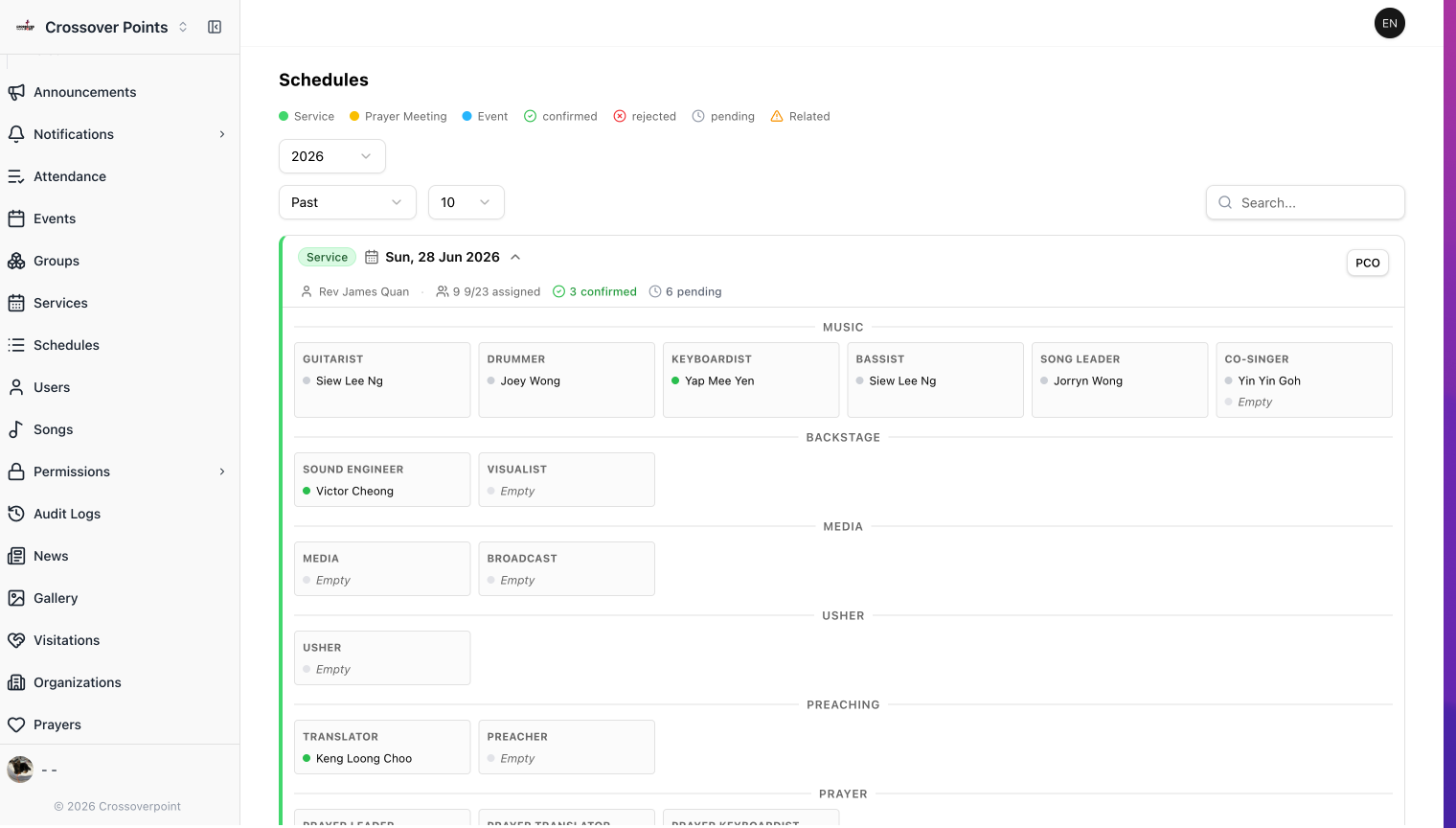Open the Permissions lock icon
Image resolution: width=1456 pixels, height=828 pixels.
click(16, 471)
